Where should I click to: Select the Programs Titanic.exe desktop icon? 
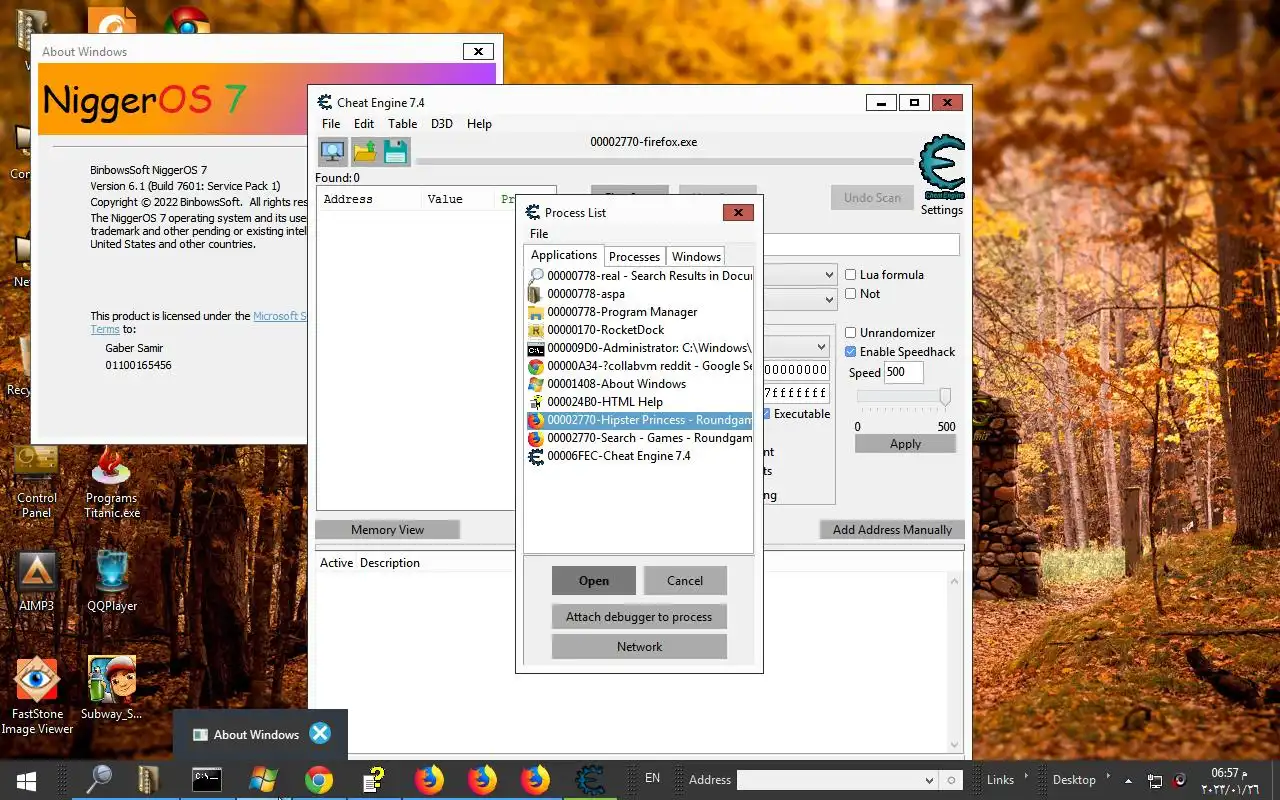point(111,482)
